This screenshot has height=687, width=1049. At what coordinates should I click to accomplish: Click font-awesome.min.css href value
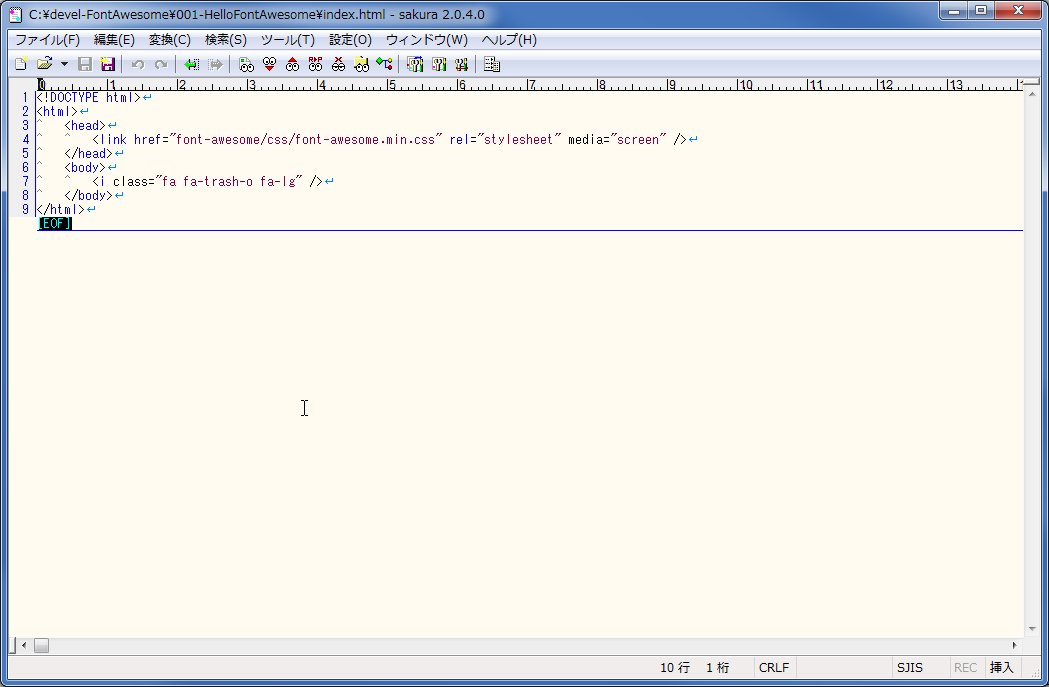(x=306, y=140)
